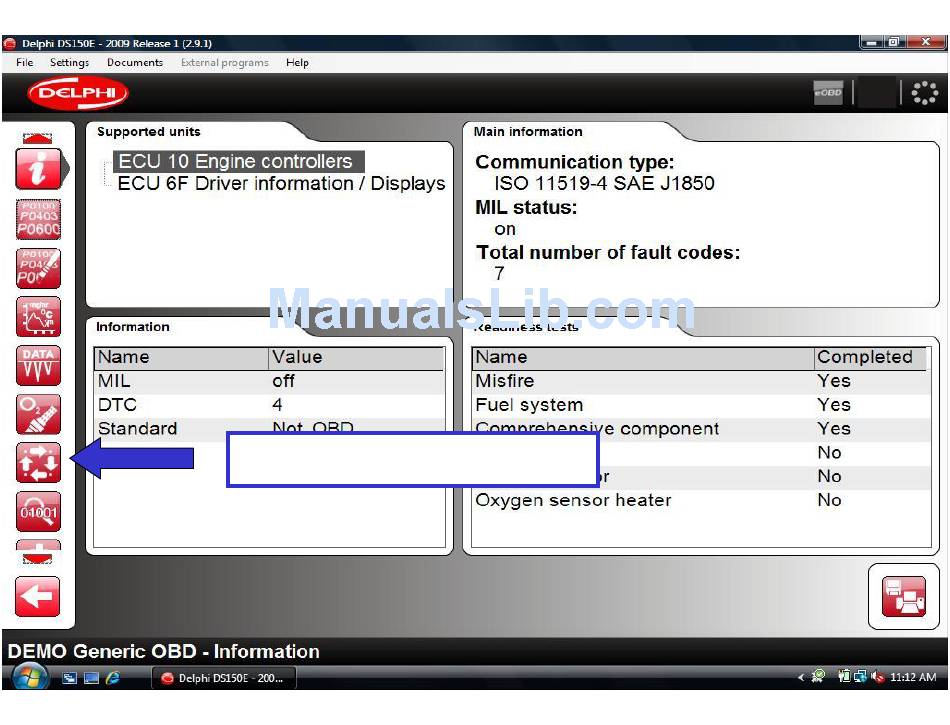Click the dotted circle activity icon
The image size is (950, 725).
[x=925, y=93]
